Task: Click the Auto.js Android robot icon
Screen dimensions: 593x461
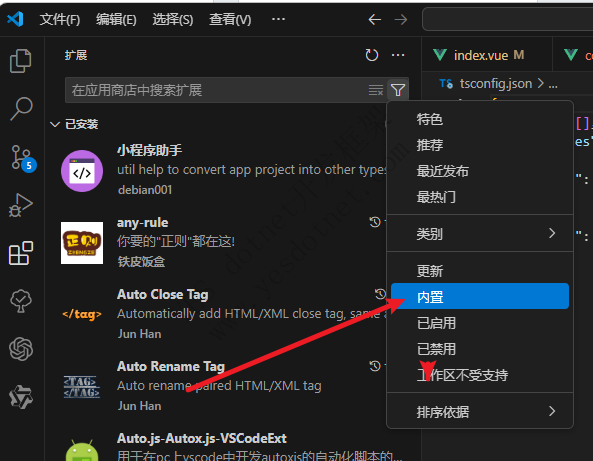Action: tap(82, 450)
